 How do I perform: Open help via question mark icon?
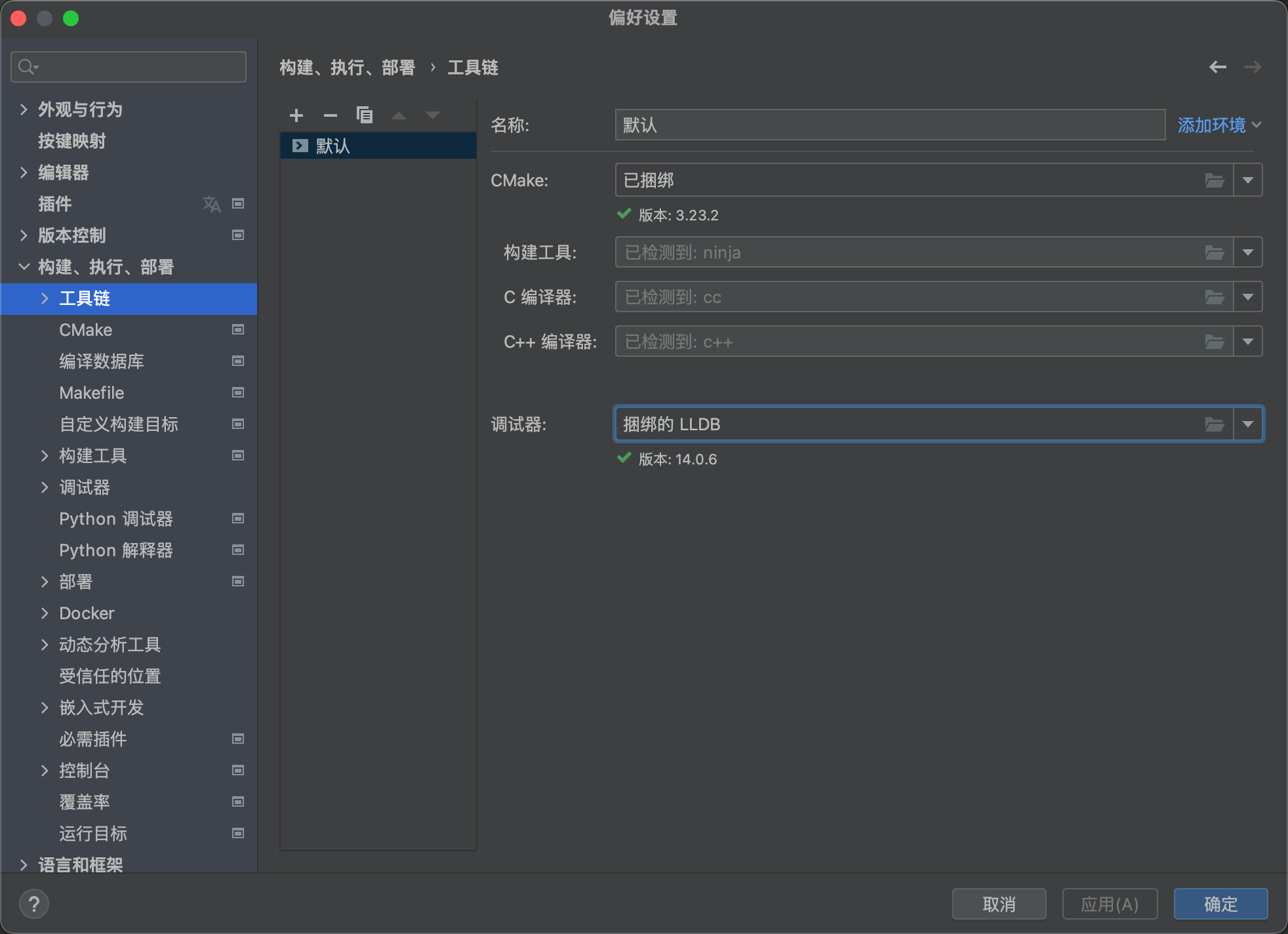click(x=34, y=904)
